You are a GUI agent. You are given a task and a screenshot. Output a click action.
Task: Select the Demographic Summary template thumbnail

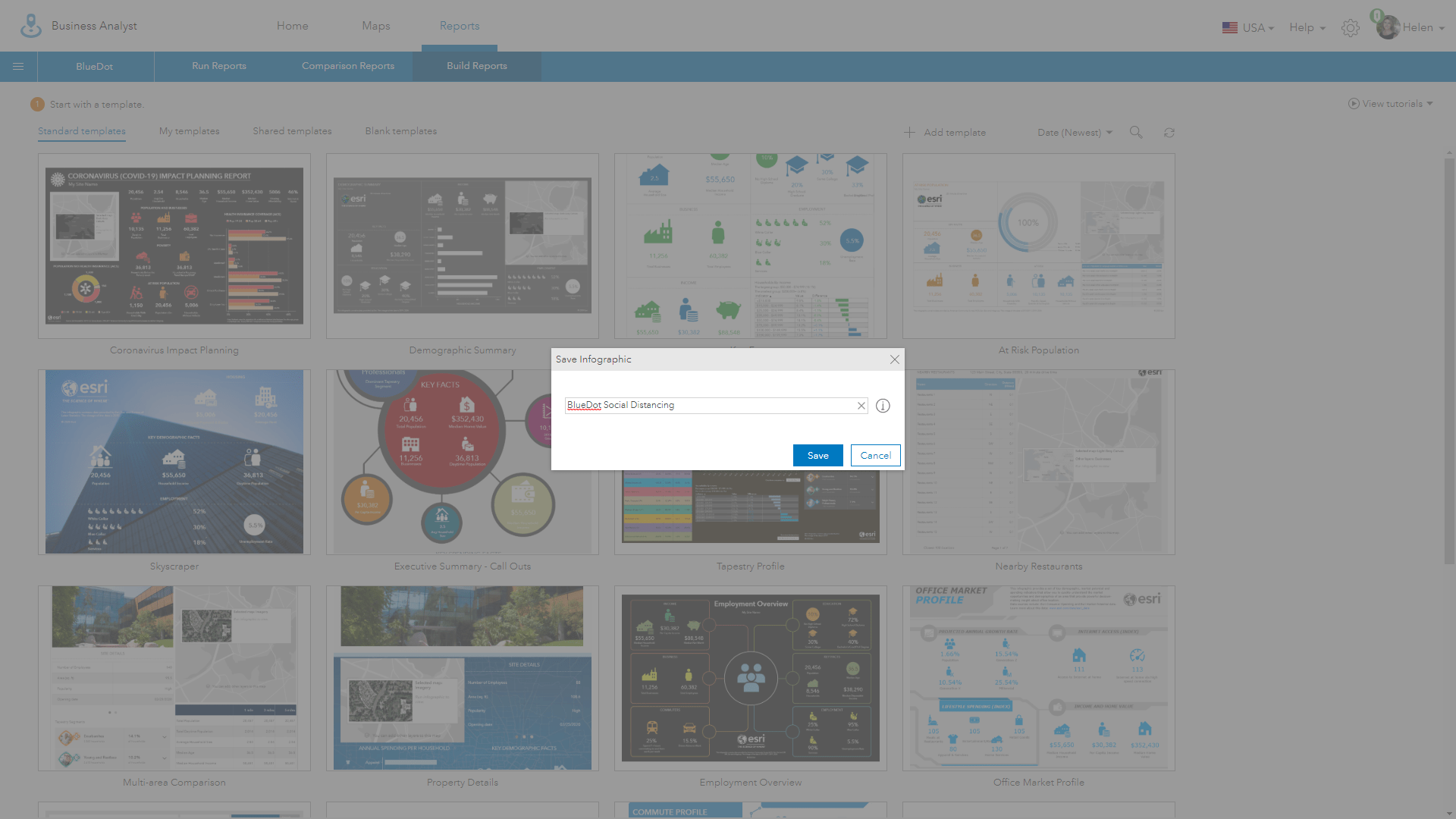pyautogui.click(x=463, y=246)
